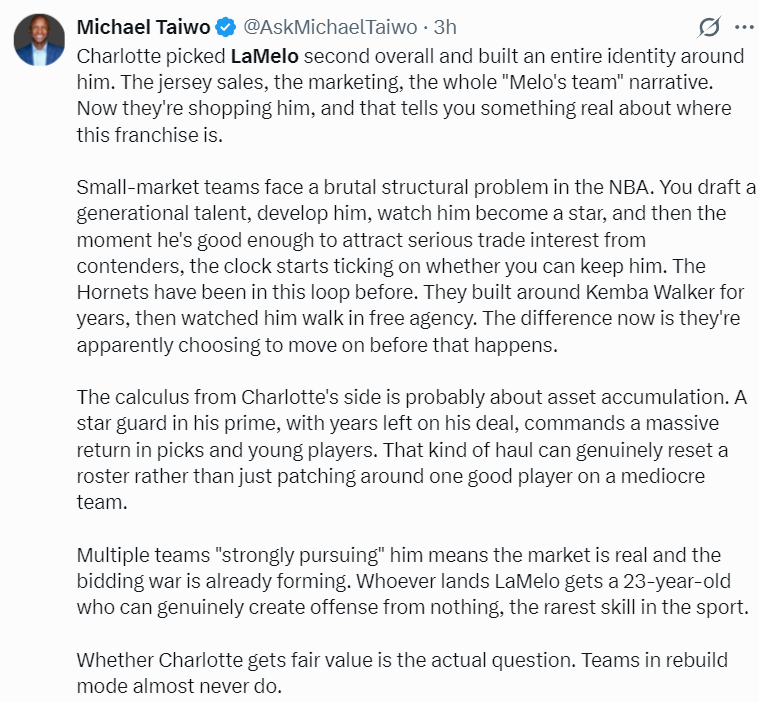759x702 pixels.
Task: Click the Grok explain-this-post icon
Action: tap(709, 27)
